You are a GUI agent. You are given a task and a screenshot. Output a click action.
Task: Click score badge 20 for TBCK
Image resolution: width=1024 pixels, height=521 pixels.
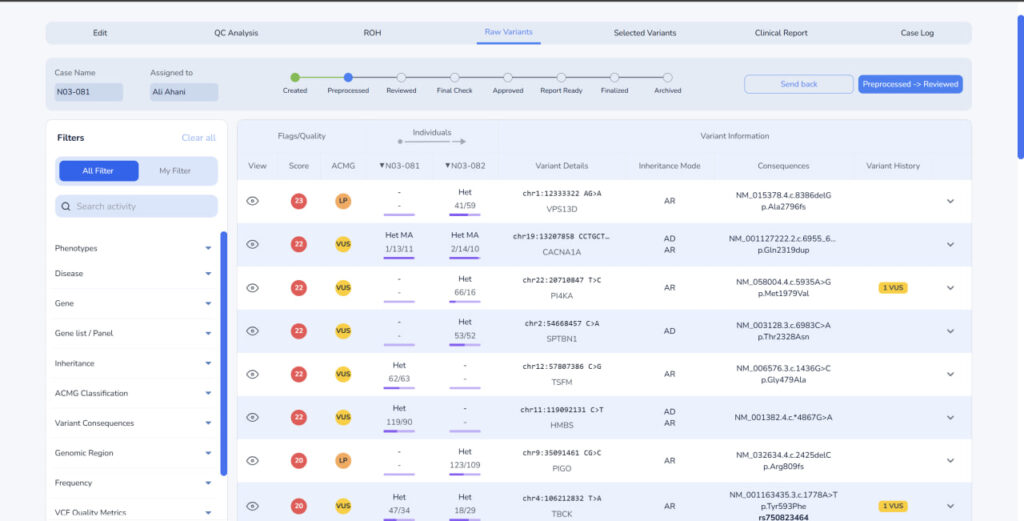click(299, 506)
